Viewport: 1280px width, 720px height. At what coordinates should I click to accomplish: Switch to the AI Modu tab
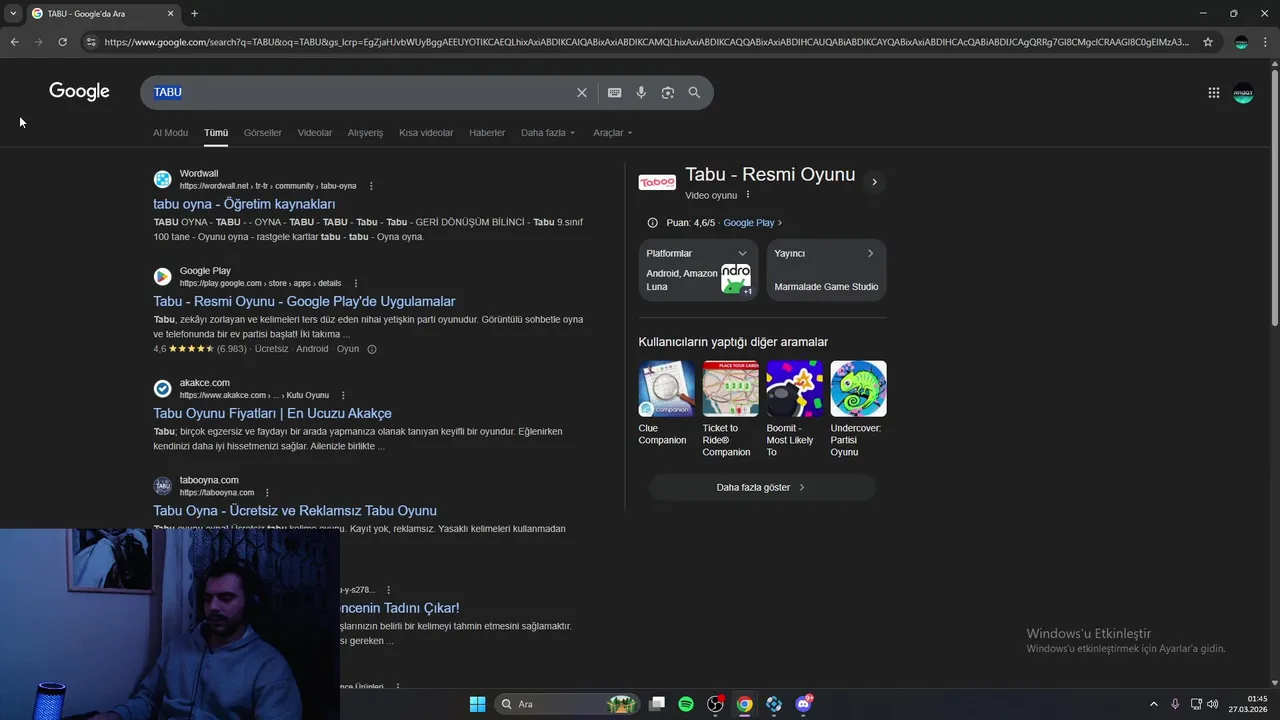(170, 133)
